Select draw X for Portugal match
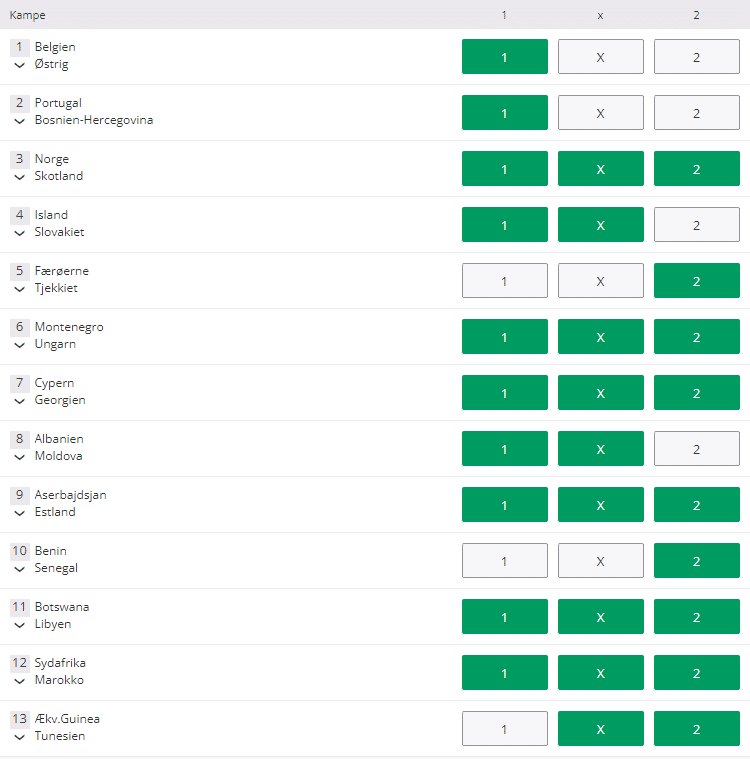Image resolution: width=750 pixels, height=759 pixels. click(600, 113)
